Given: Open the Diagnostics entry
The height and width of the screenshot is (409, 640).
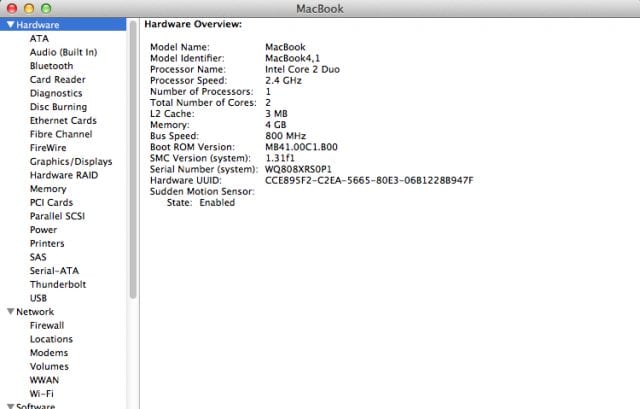Looking at the screenshot, I should [56, 93].
